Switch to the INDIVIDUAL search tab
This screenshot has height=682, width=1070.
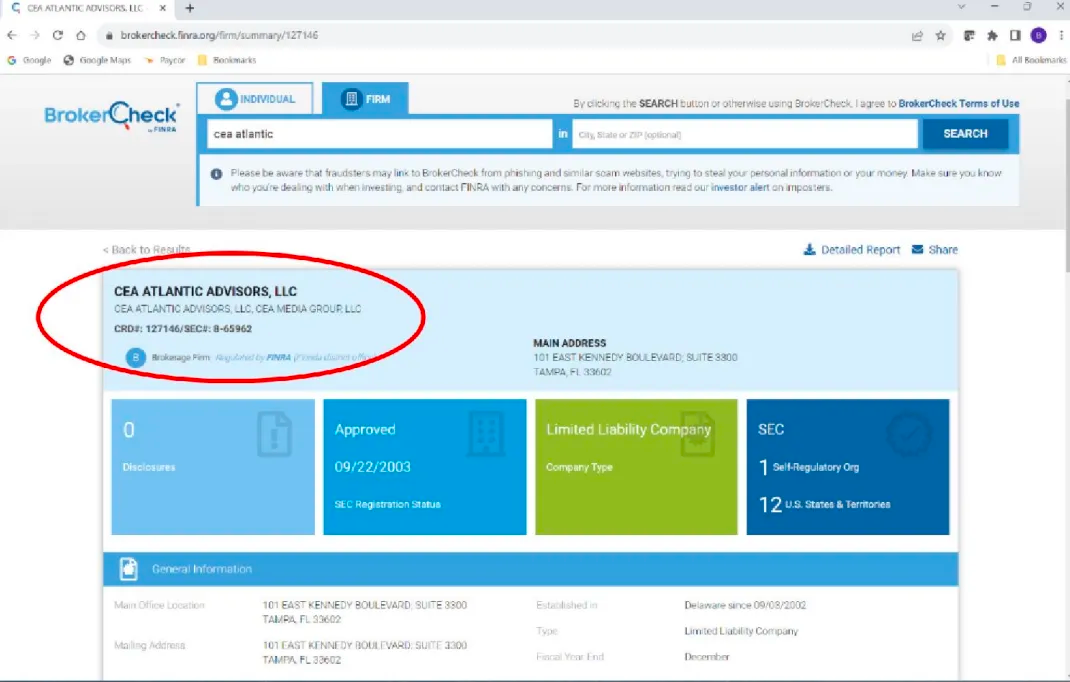[x=255, y=99]
